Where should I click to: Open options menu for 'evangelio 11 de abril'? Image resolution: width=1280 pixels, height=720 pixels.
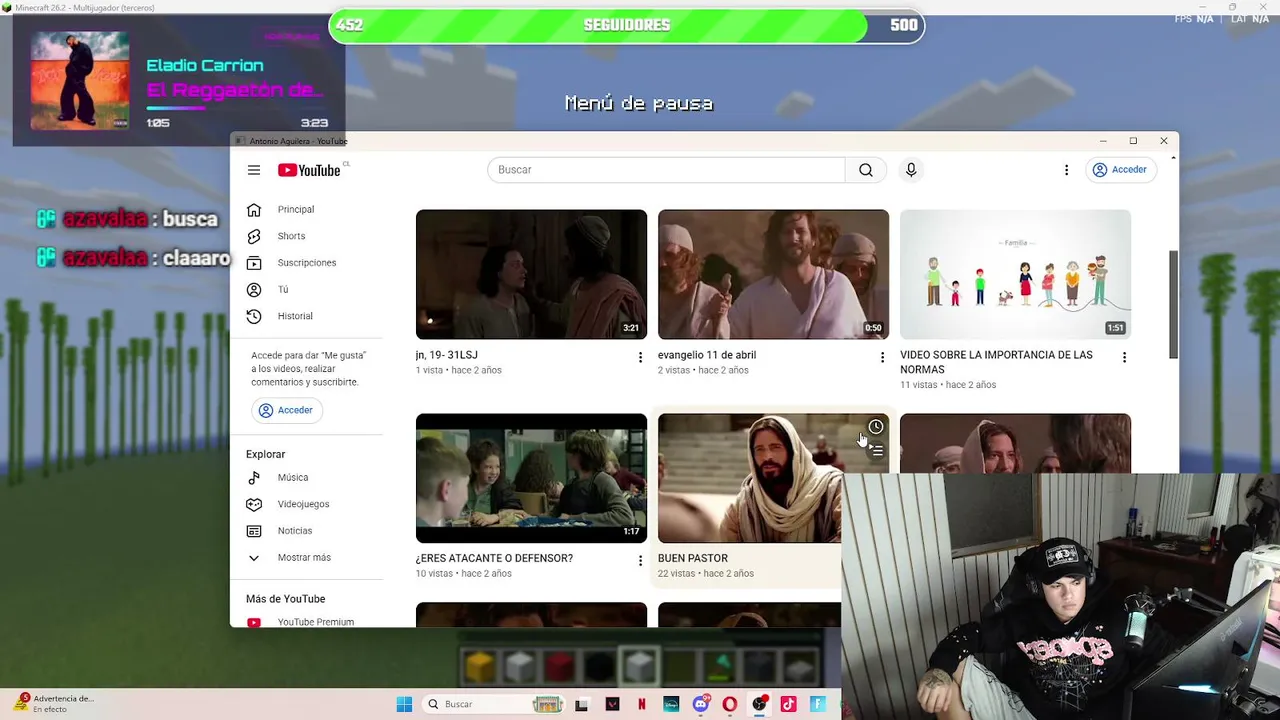(x=882, y=357)
